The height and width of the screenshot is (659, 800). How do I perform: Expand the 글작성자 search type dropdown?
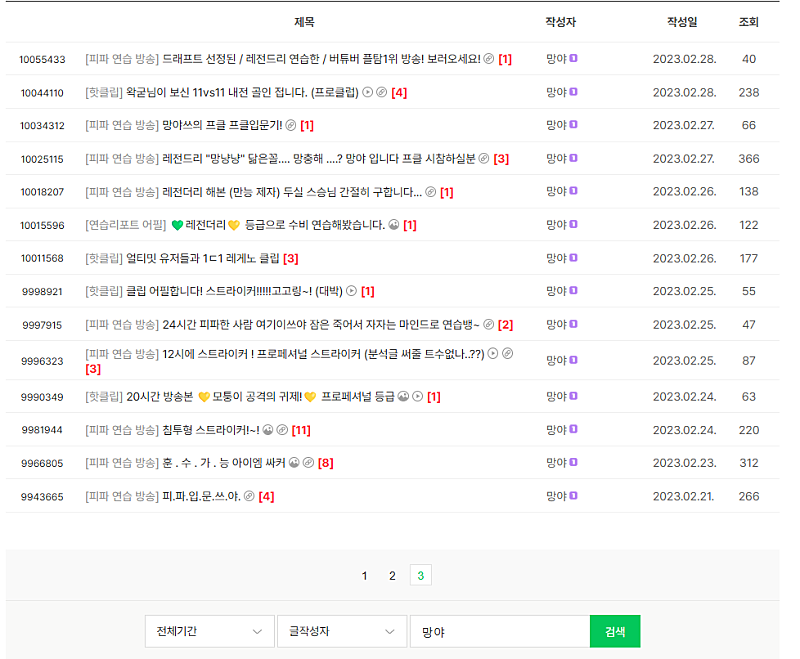pos(341,632)
